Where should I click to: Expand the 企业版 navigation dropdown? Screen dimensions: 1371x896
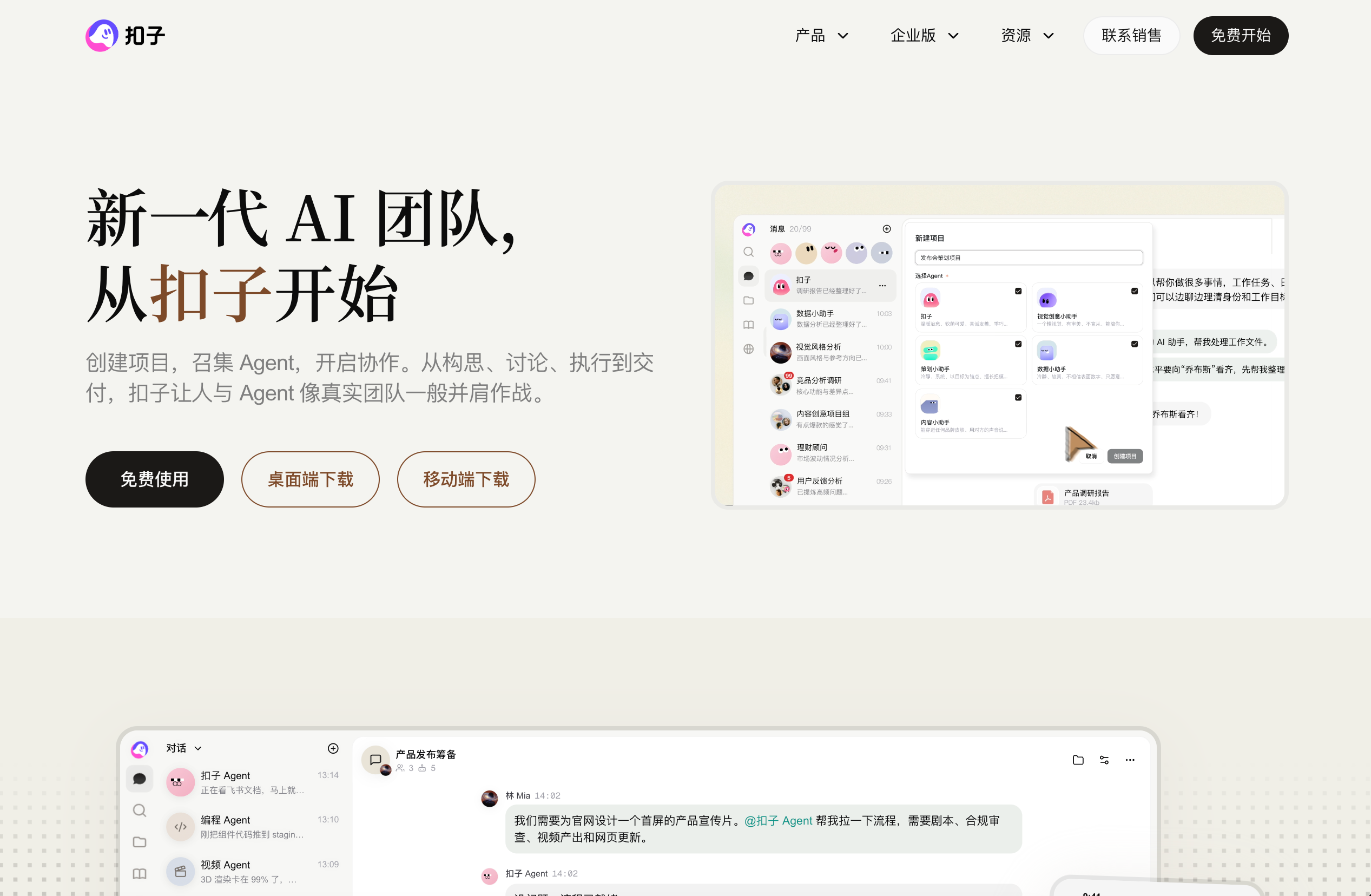pos(924,36)
